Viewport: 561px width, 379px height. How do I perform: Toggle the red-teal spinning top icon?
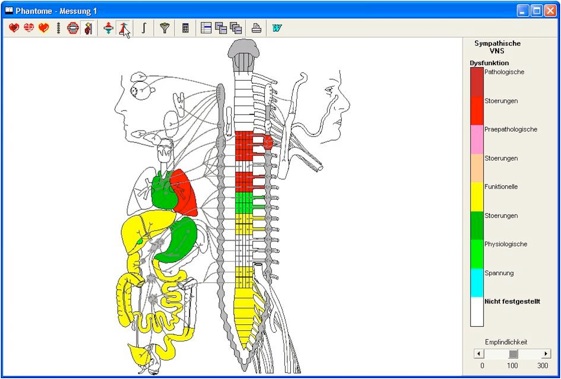(108, 28)
